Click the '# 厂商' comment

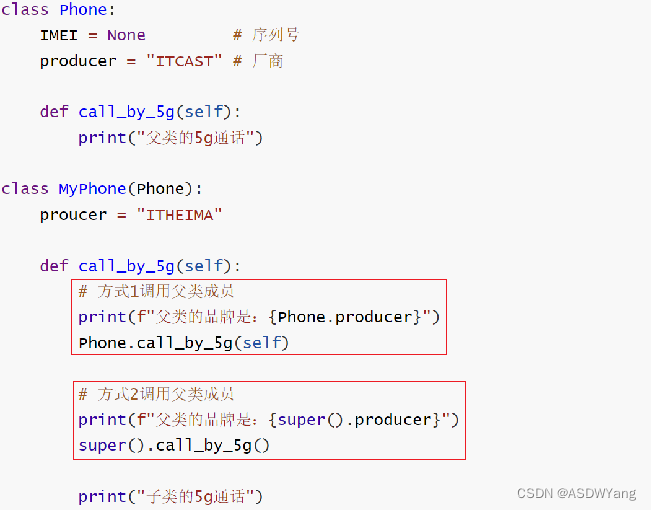(257, 61)
